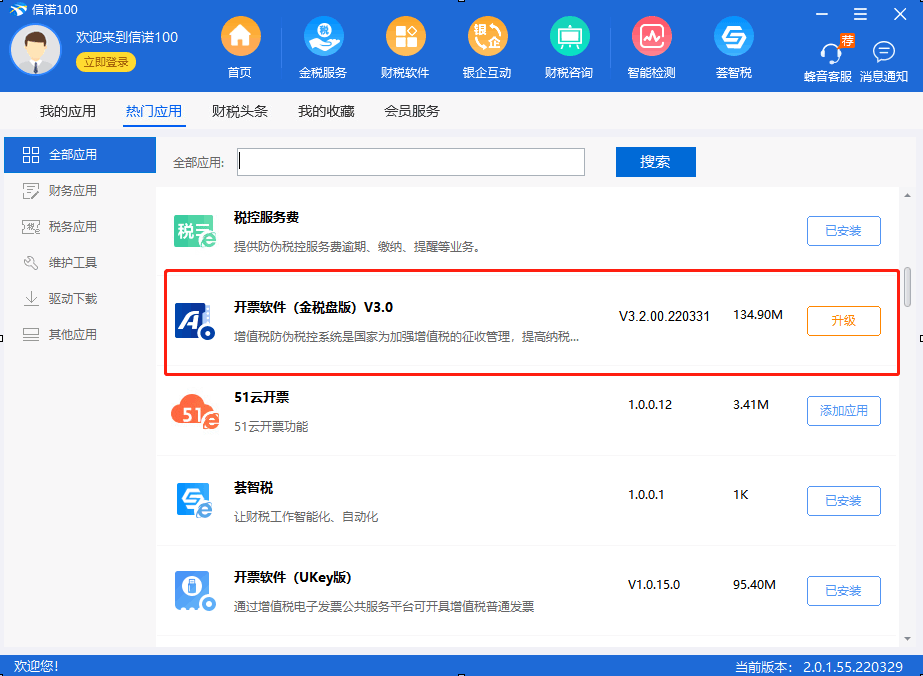Open the hamburger menu in title bar
Screen dimensions: 923x676
861,14
